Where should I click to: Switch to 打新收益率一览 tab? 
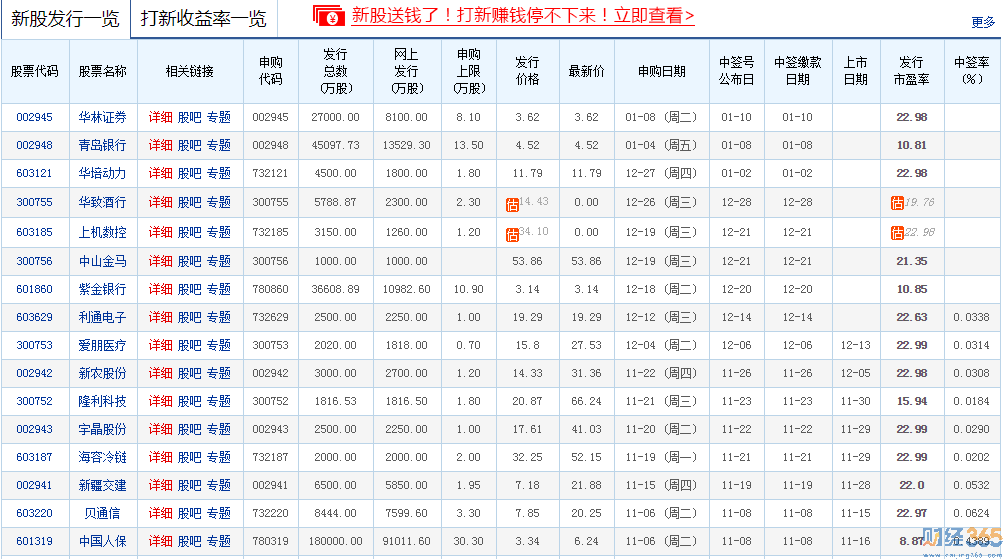click(x=203, y=19)
